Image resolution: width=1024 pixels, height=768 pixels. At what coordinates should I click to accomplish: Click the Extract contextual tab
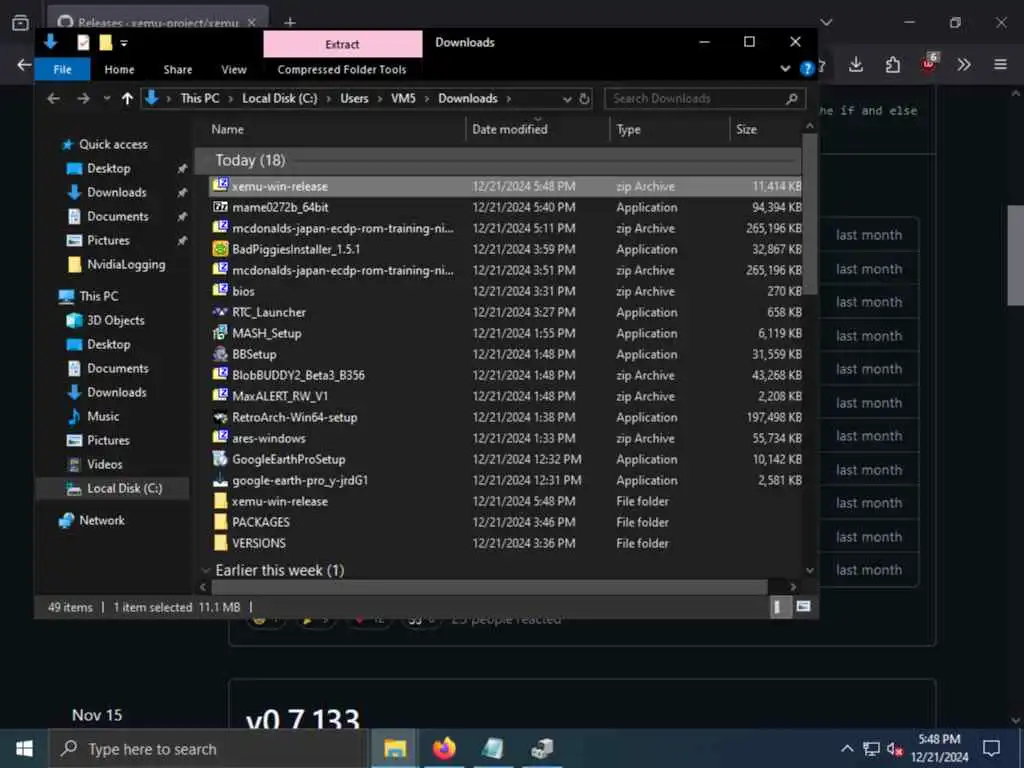pos(343,44)
